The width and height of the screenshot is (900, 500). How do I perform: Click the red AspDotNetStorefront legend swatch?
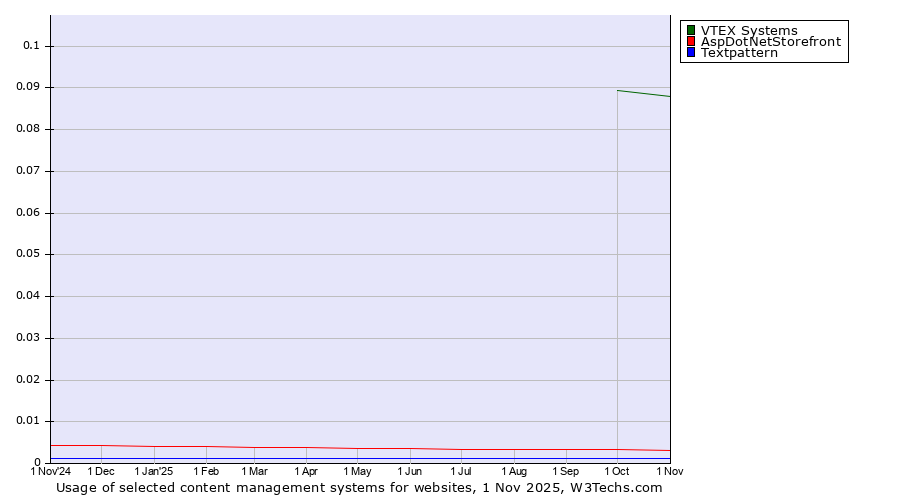pos(691,42)
